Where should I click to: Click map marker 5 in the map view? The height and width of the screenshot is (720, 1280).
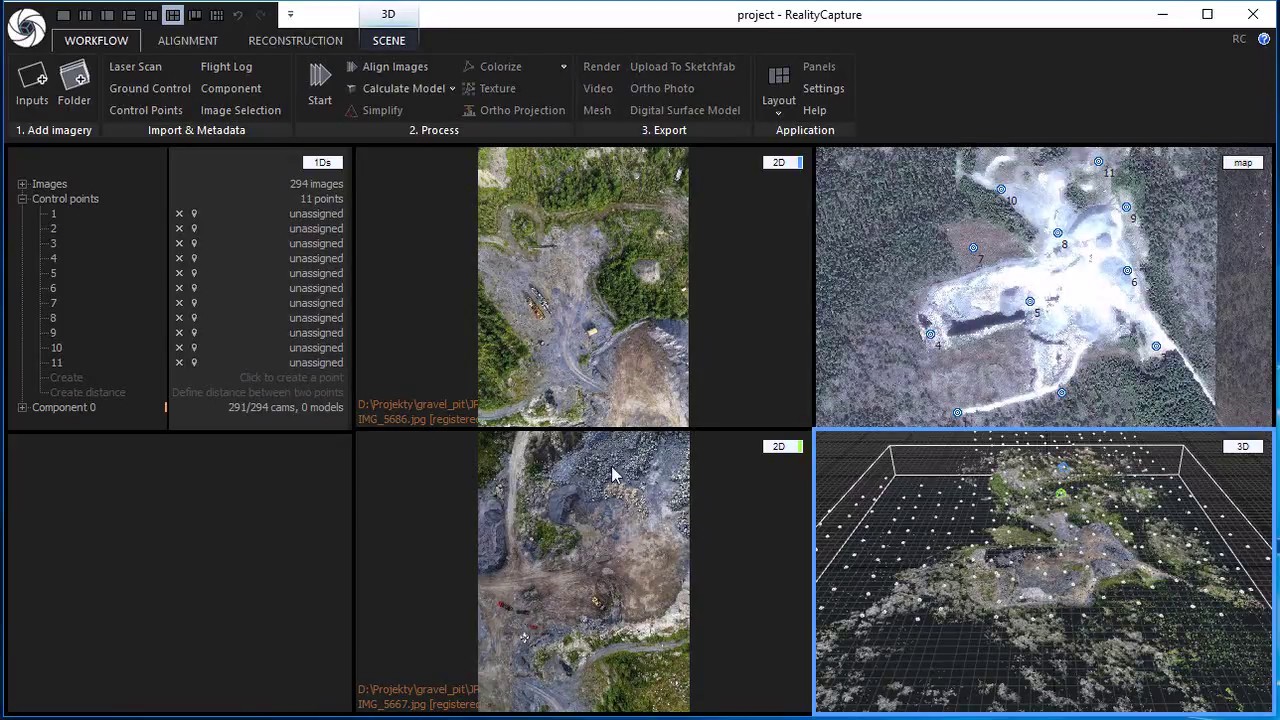click(1030, 301)
